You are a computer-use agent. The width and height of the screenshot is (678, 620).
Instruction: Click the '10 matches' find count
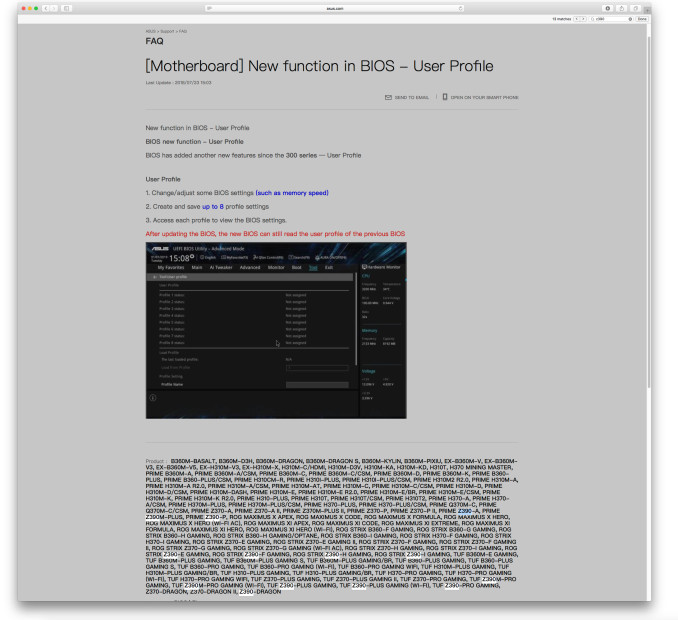pos(562,19)
